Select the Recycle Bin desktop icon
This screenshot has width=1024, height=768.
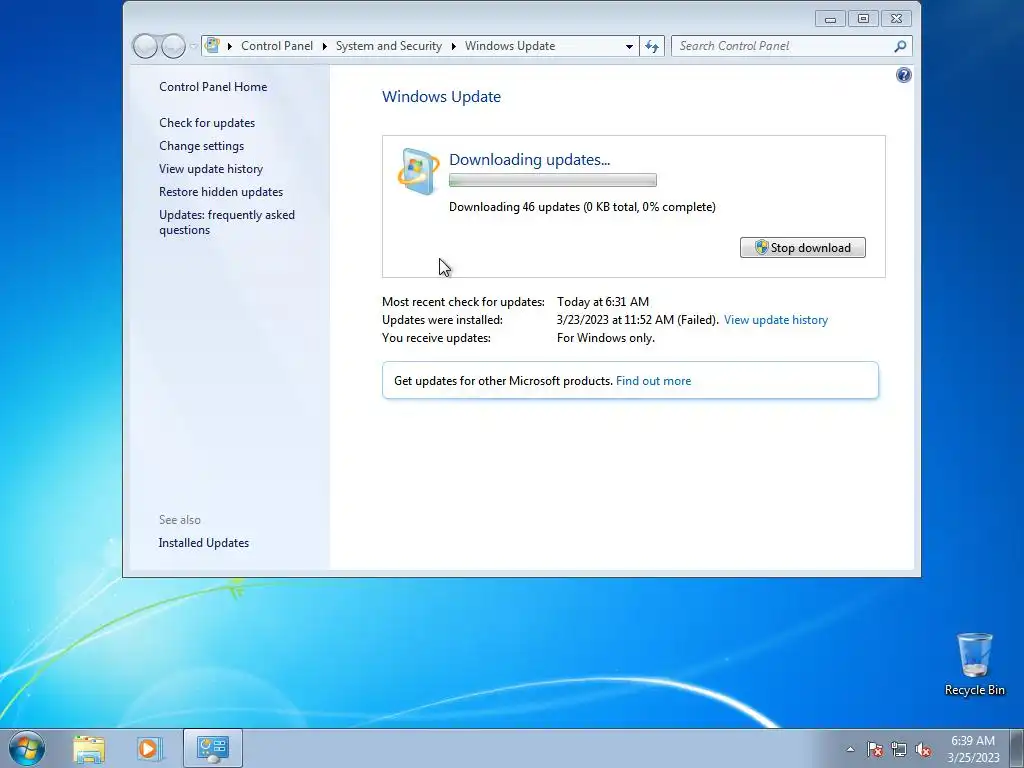point(974,664)
